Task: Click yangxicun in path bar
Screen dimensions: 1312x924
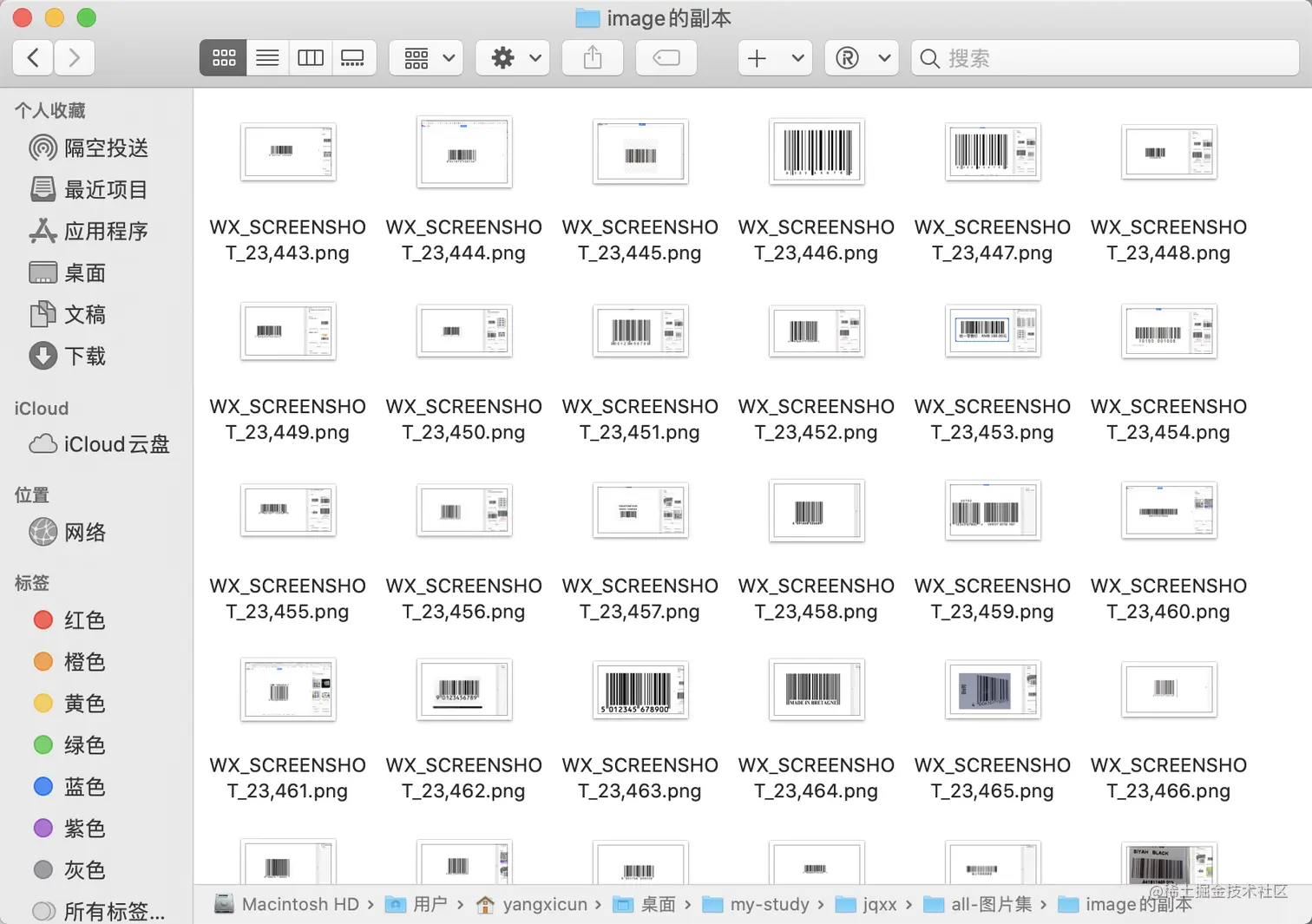Action: (x=532, y=904)
